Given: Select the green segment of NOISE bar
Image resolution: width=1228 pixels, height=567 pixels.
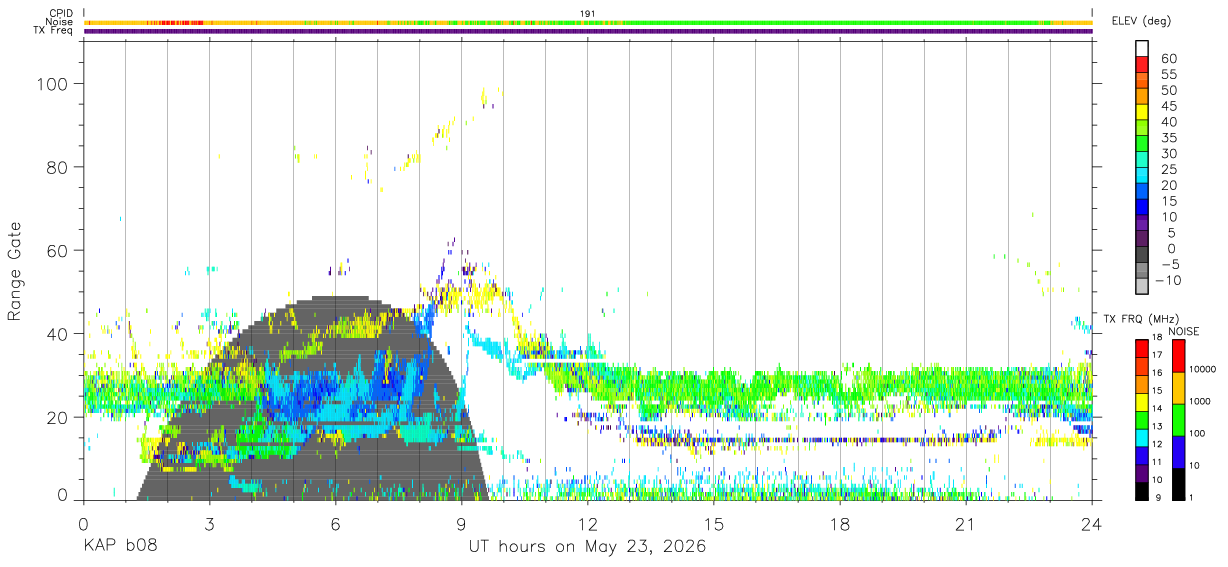Looking at the screenshot, I should click(x=1178, y=418).
